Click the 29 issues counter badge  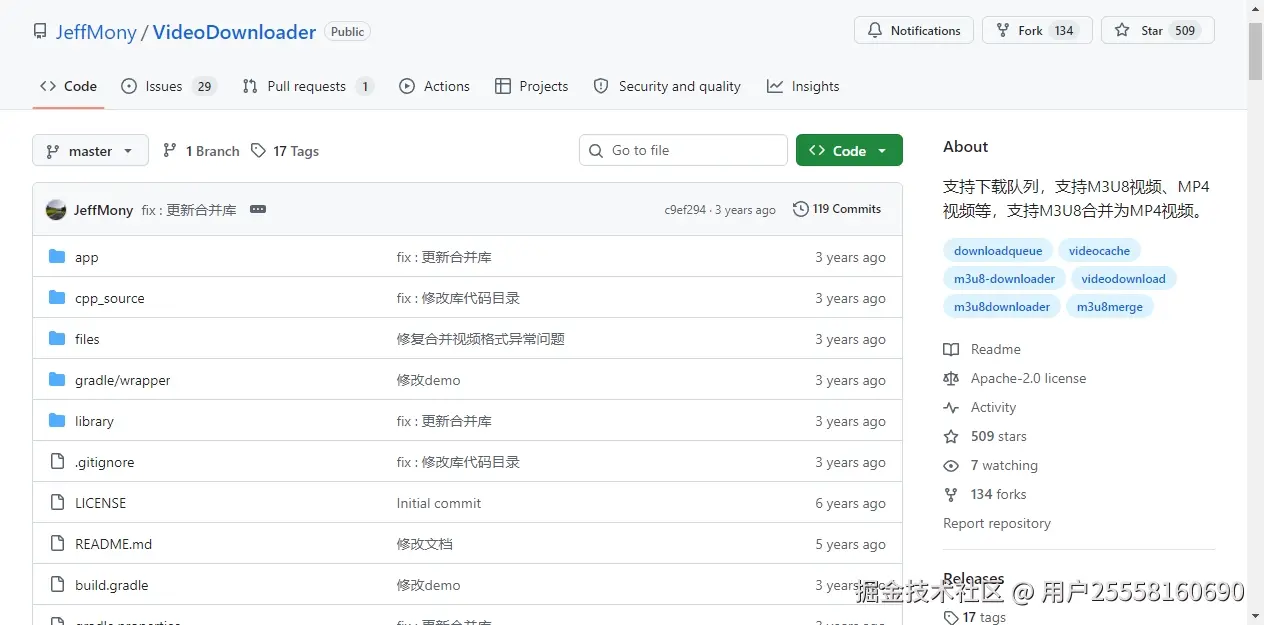204,86
